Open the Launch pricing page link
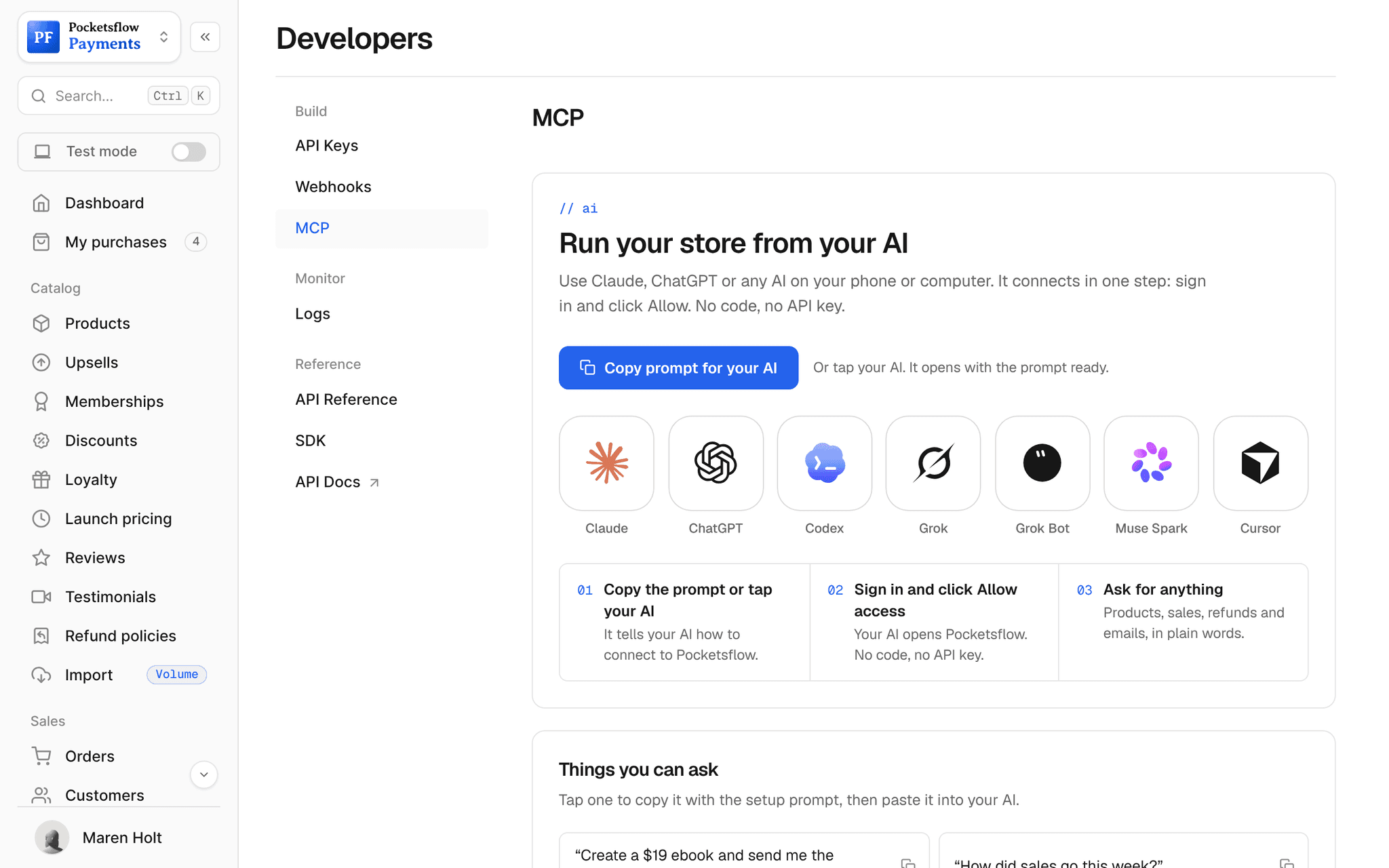Image resolution: width=1389 pixels, height=868 pixels. pyautogui.click(x=119, y=519)
